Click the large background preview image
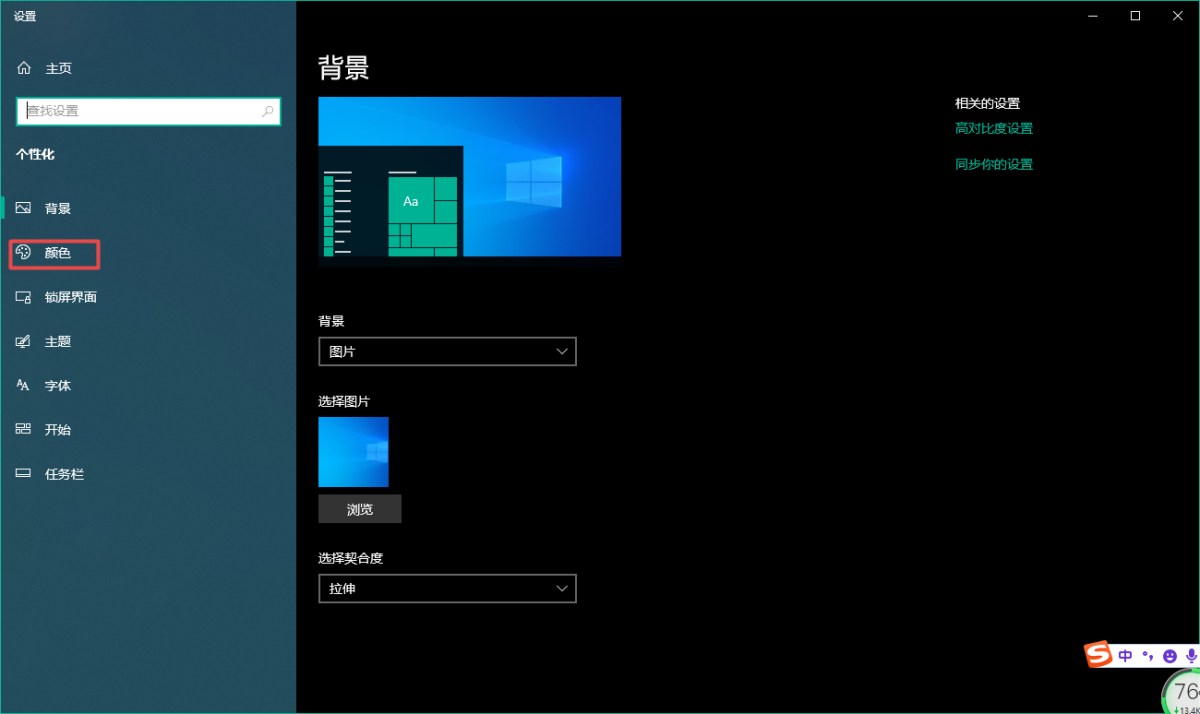Viewport: 1200px width, 714px height. 470,177
